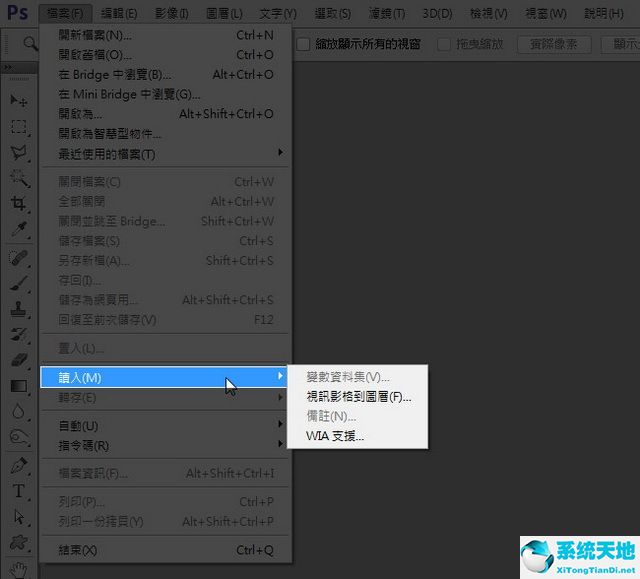Select the Rectangular Marquee tool
This screenshot has width=640, height=579.
[x=18, y=127]
